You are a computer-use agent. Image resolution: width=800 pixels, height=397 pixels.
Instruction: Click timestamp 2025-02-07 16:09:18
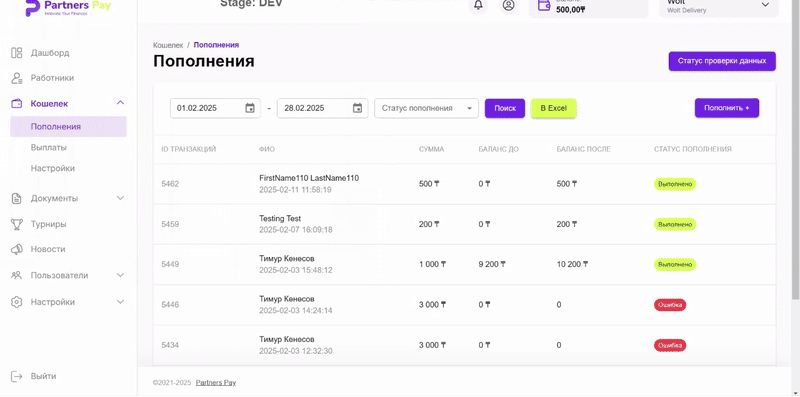coord(296,230)
